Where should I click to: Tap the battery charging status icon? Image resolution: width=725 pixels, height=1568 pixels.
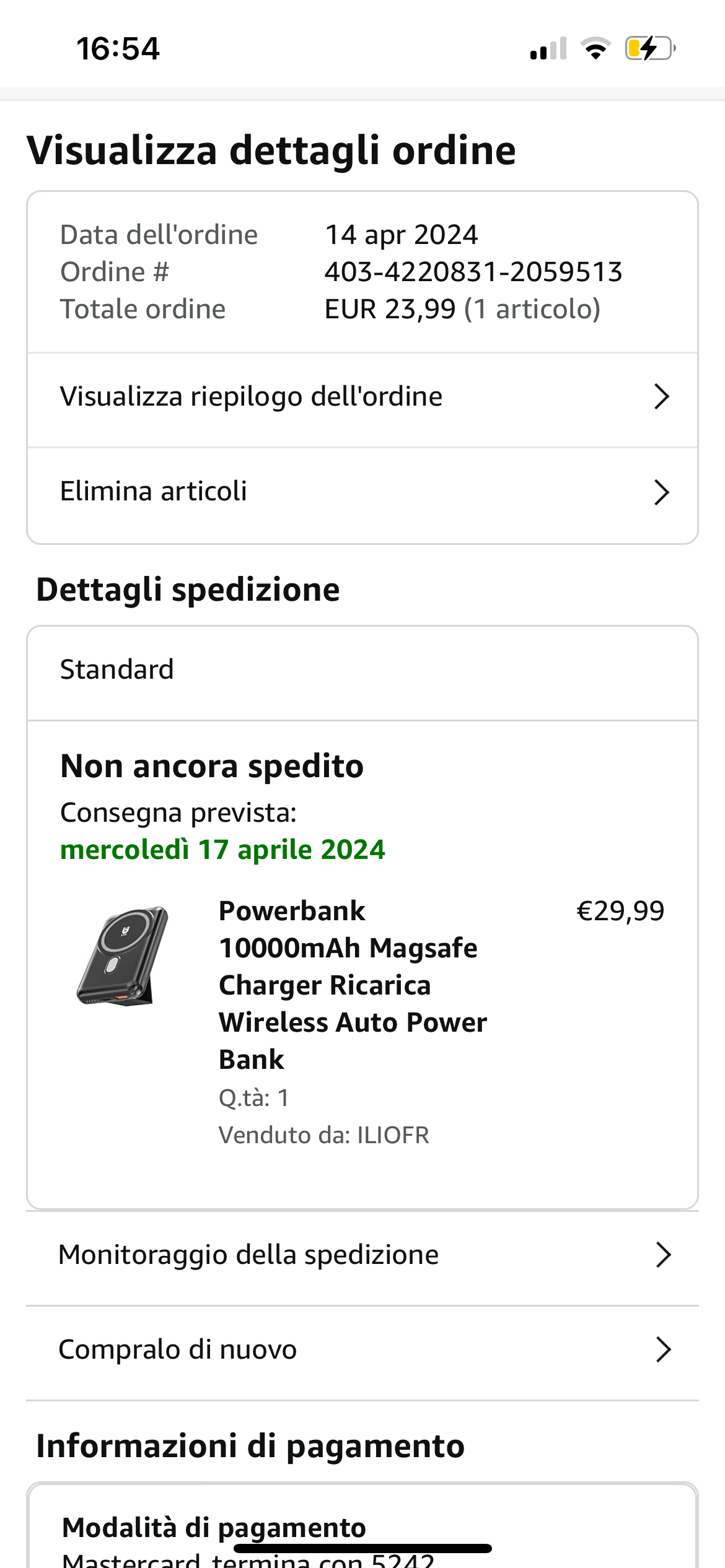650,48
